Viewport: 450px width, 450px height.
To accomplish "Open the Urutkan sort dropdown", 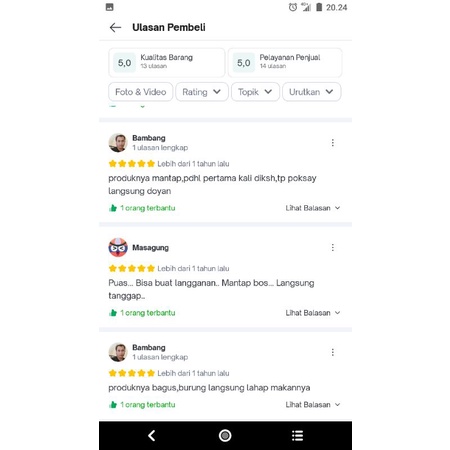I will [x=312, y=92].
